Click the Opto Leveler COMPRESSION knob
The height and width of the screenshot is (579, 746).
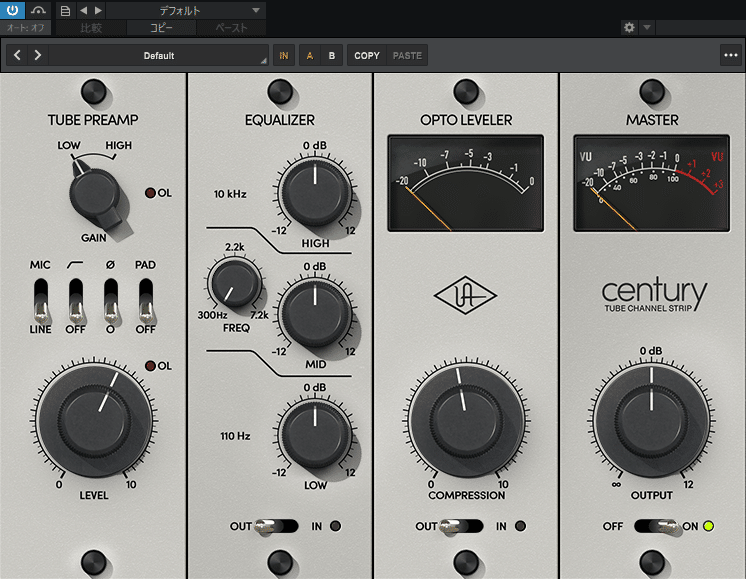pyautogui.click(x=466, y=422)
